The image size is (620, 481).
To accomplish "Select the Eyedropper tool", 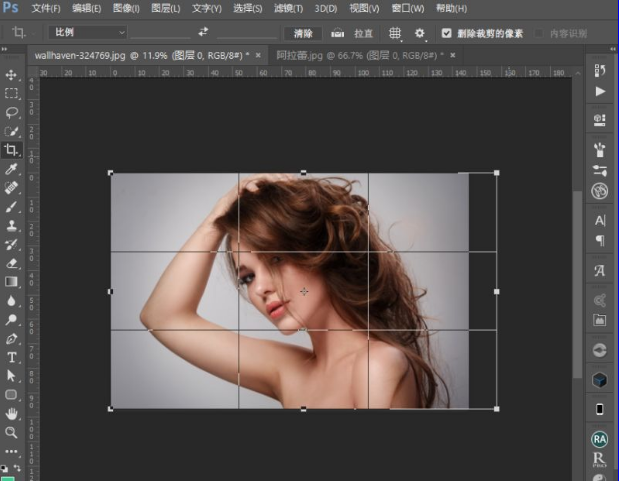I will 12,169.
